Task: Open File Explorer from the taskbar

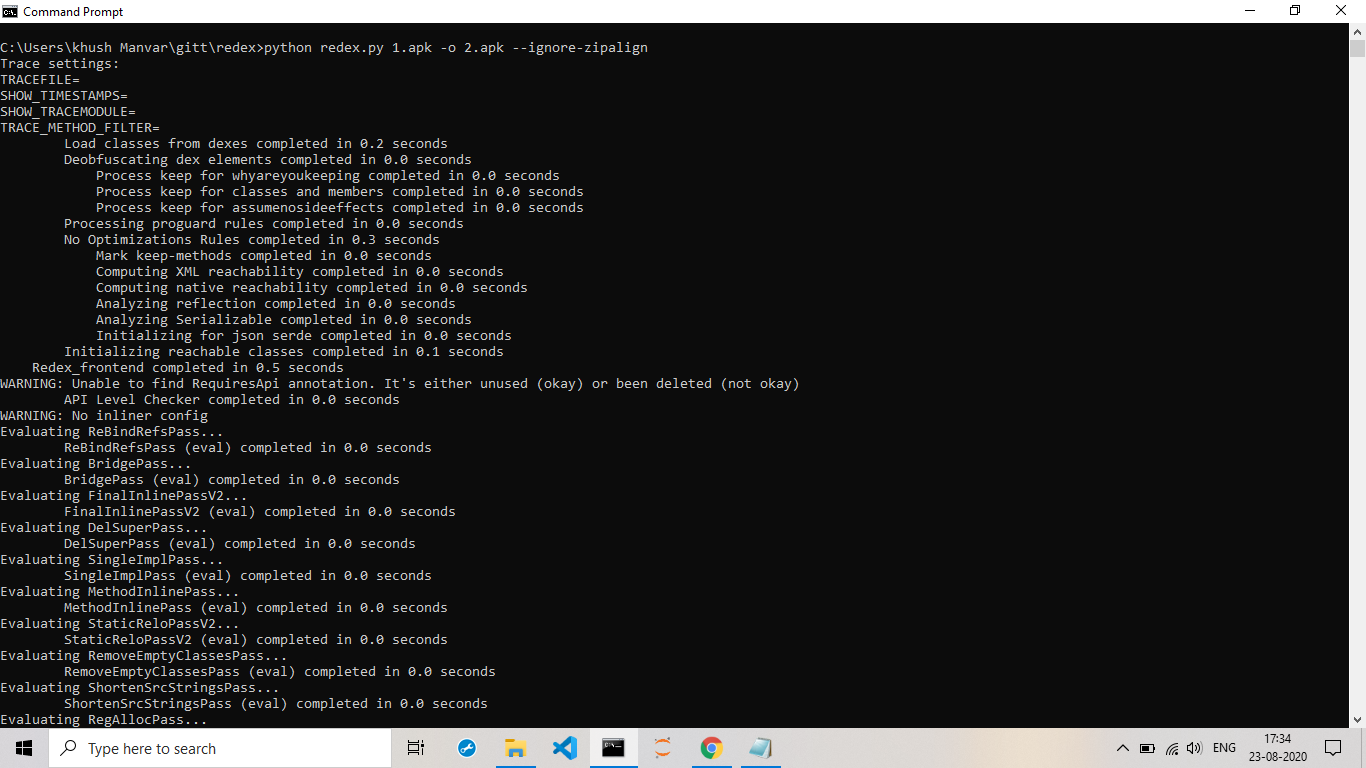Action: point(515,748)
